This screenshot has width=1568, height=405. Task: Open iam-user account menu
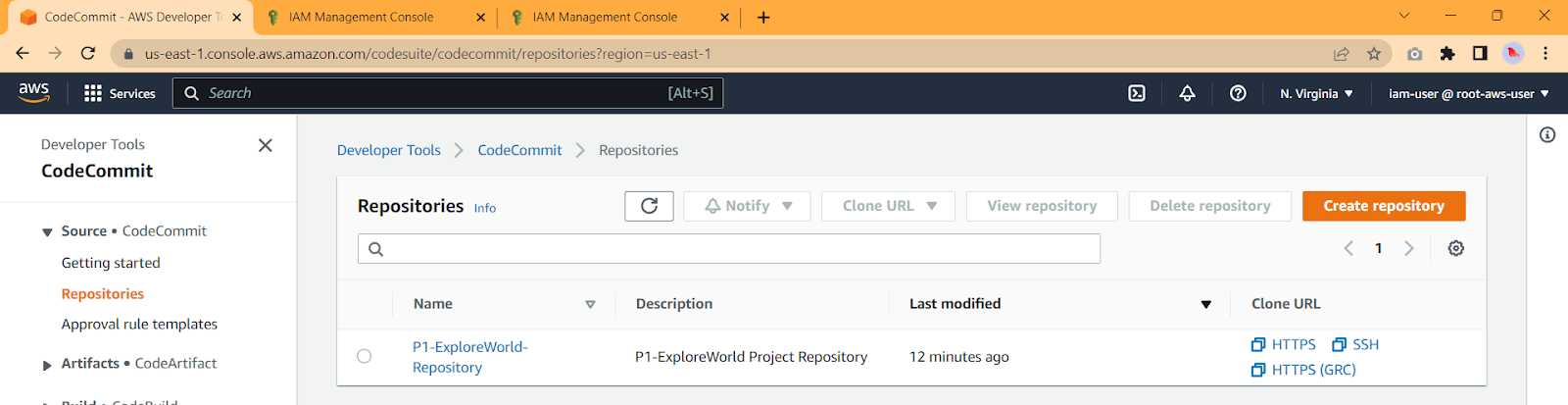click(x=1469, y=93)
